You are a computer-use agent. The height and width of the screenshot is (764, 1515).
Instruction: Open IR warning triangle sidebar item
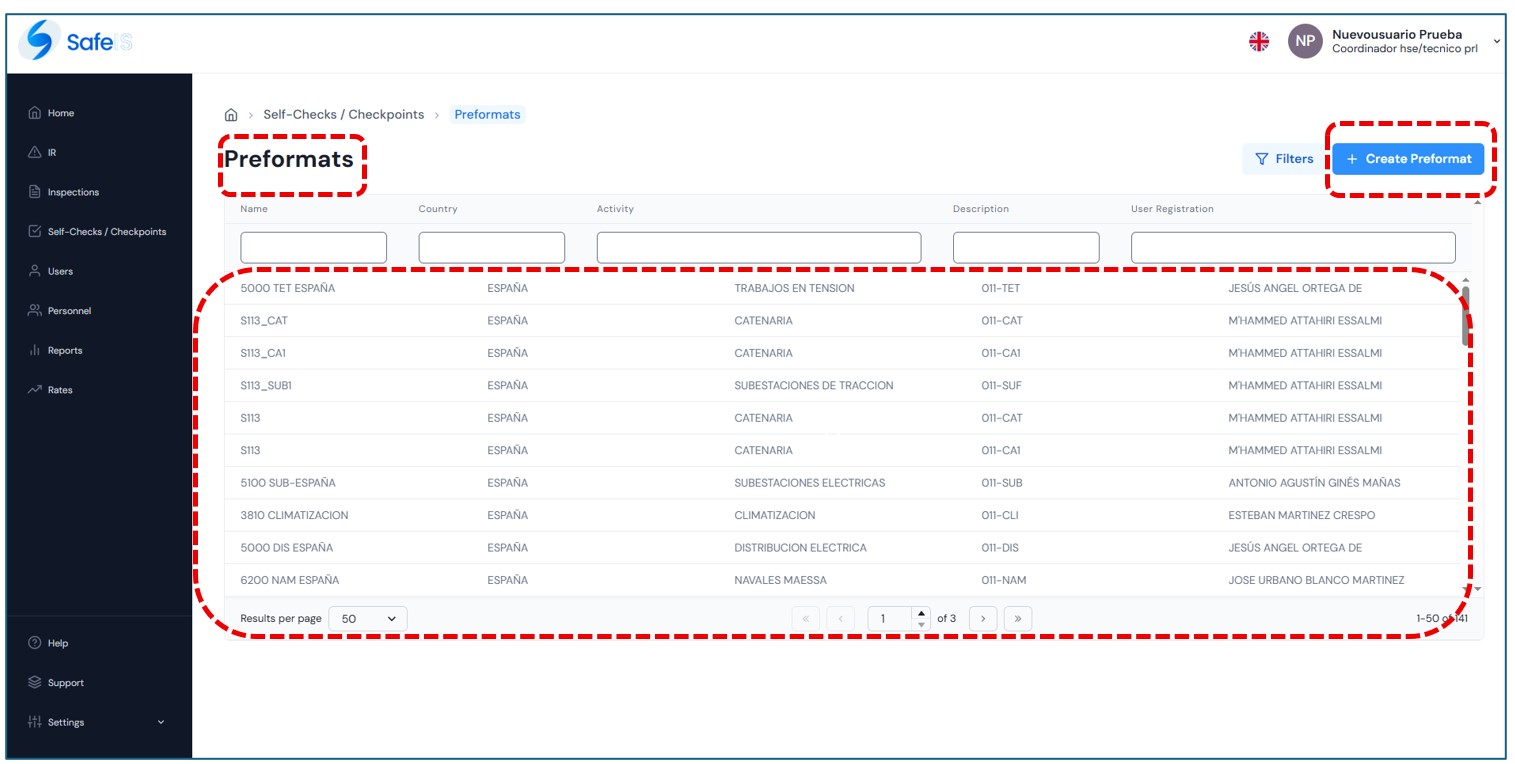[x=51, y=153]
